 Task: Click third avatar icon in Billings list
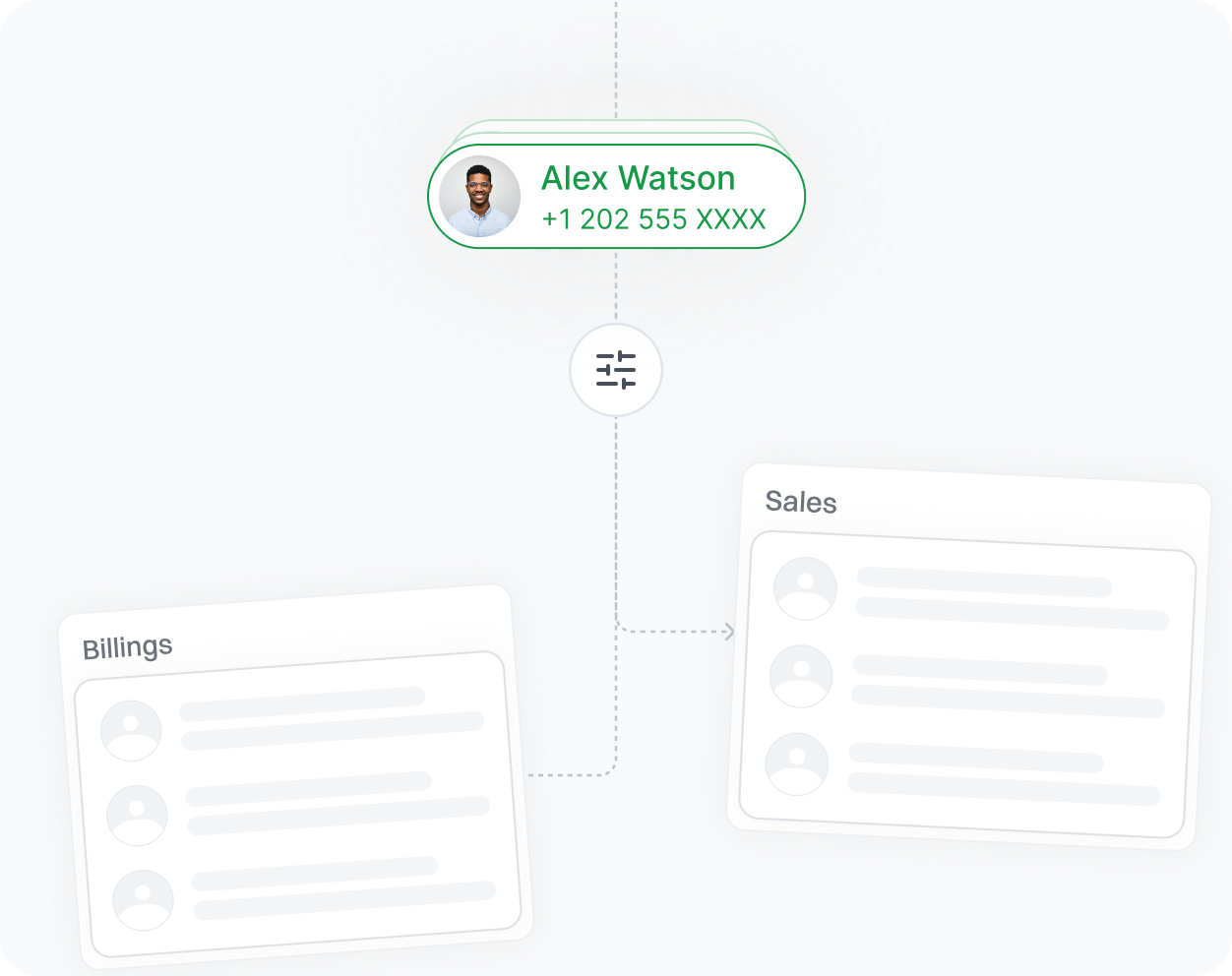point(143,900)
